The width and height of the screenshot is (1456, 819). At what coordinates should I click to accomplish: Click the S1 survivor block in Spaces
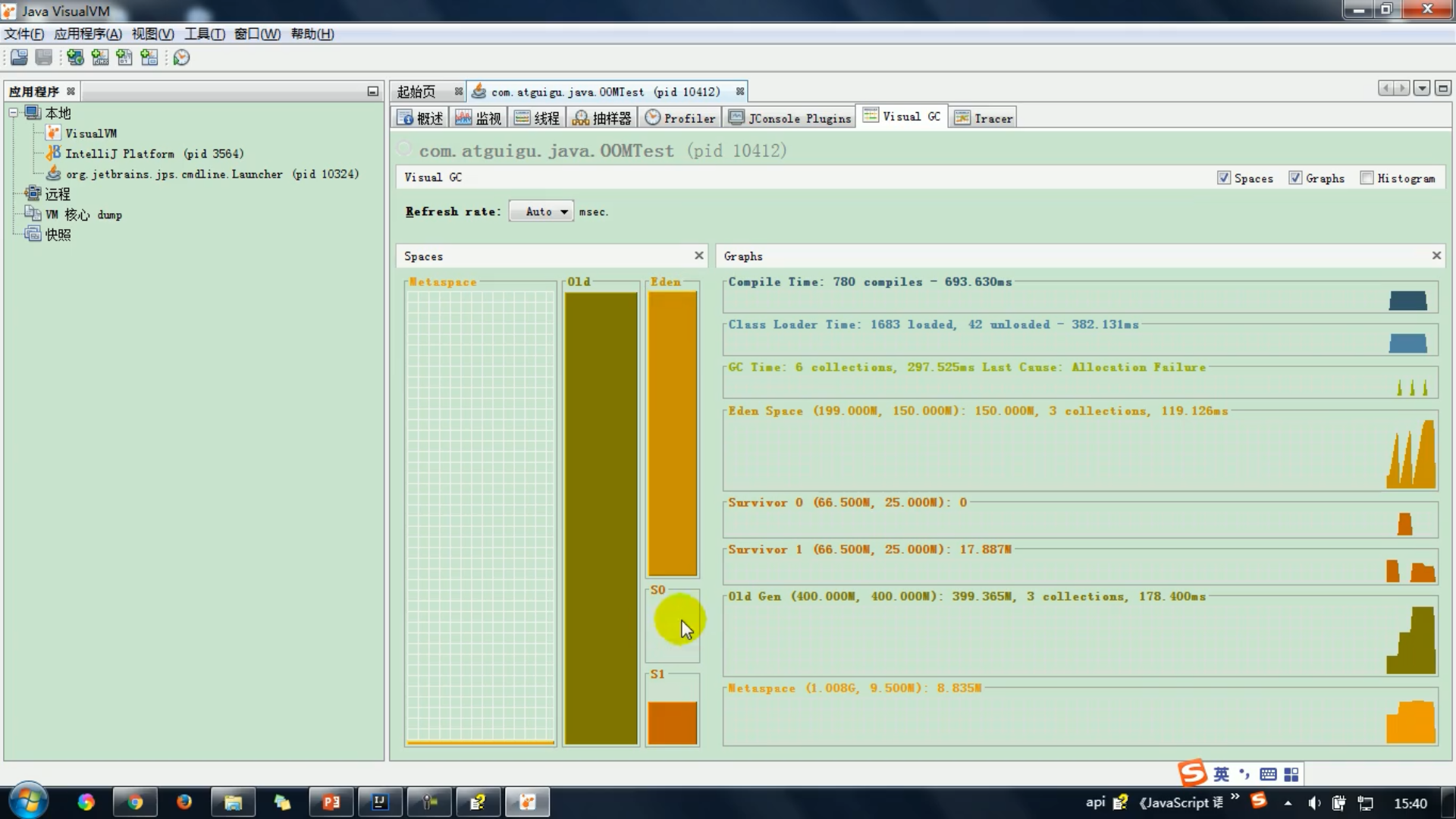point(672,723)
